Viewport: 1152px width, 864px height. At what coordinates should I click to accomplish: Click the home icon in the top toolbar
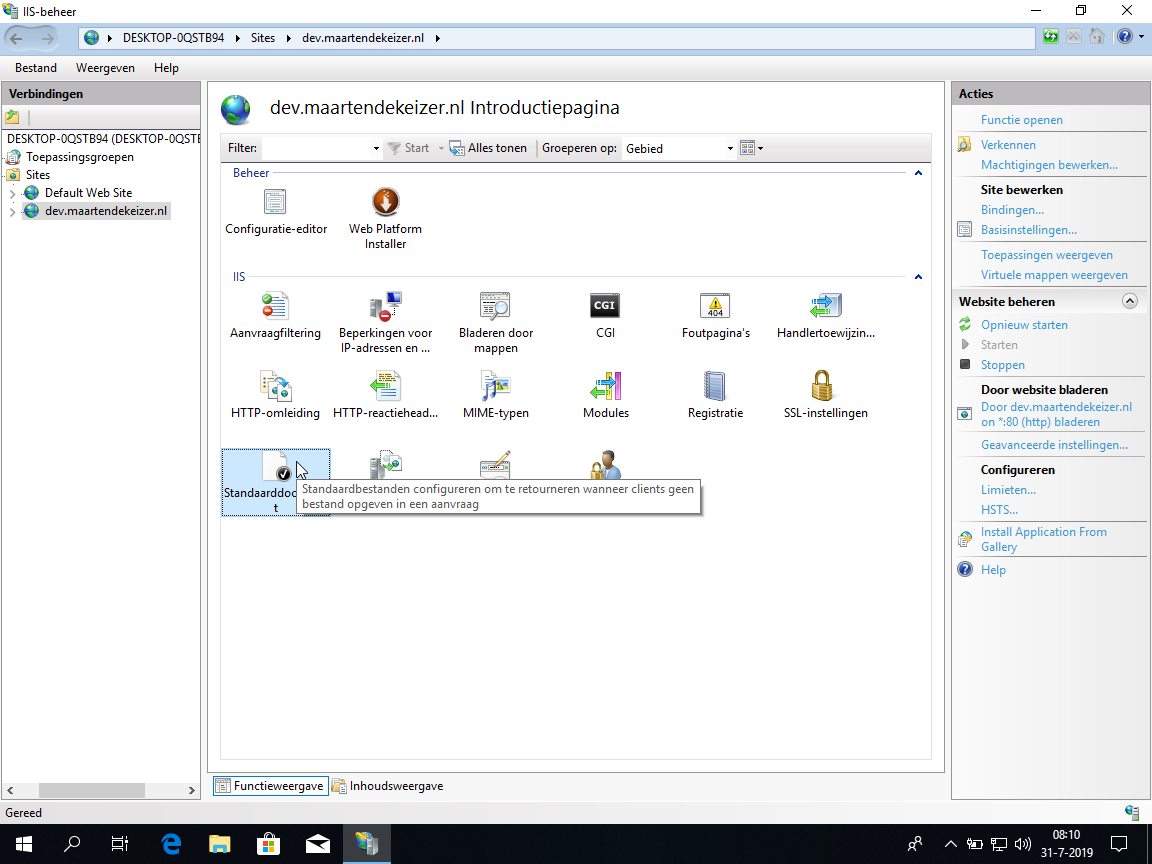[1097, 37]
